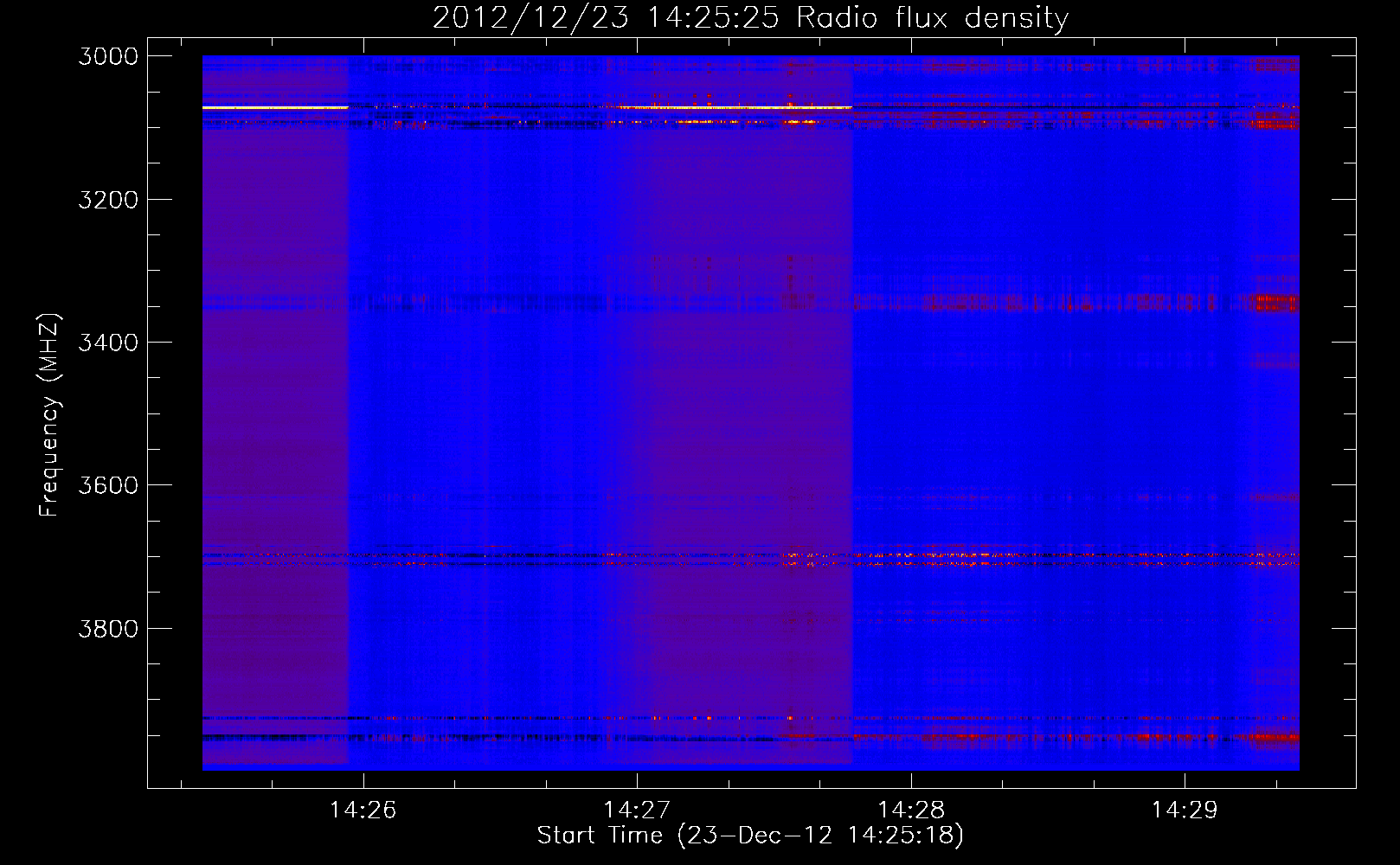Click the 'Frequency (MHZ)' axis label
The image size is (1400, 865).
[x=49, y=415]
